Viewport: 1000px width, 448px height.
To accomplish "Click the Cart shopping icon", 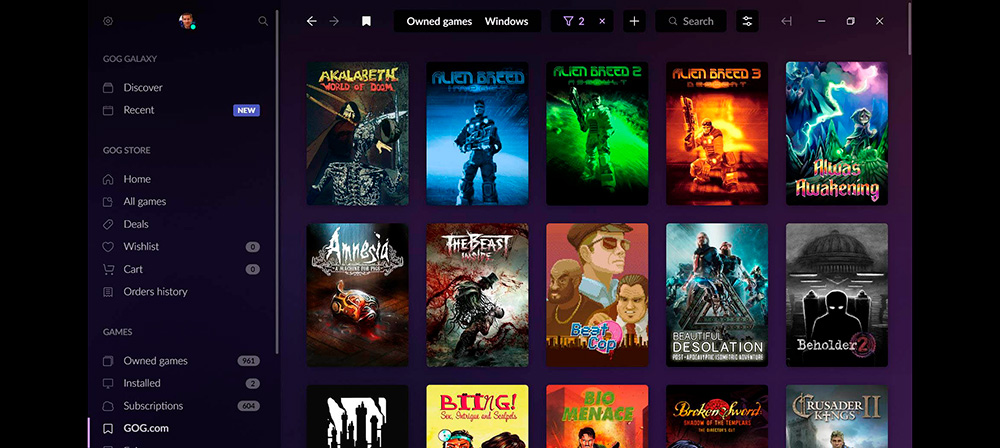I will pyautogui.click(x=108, y=269).
